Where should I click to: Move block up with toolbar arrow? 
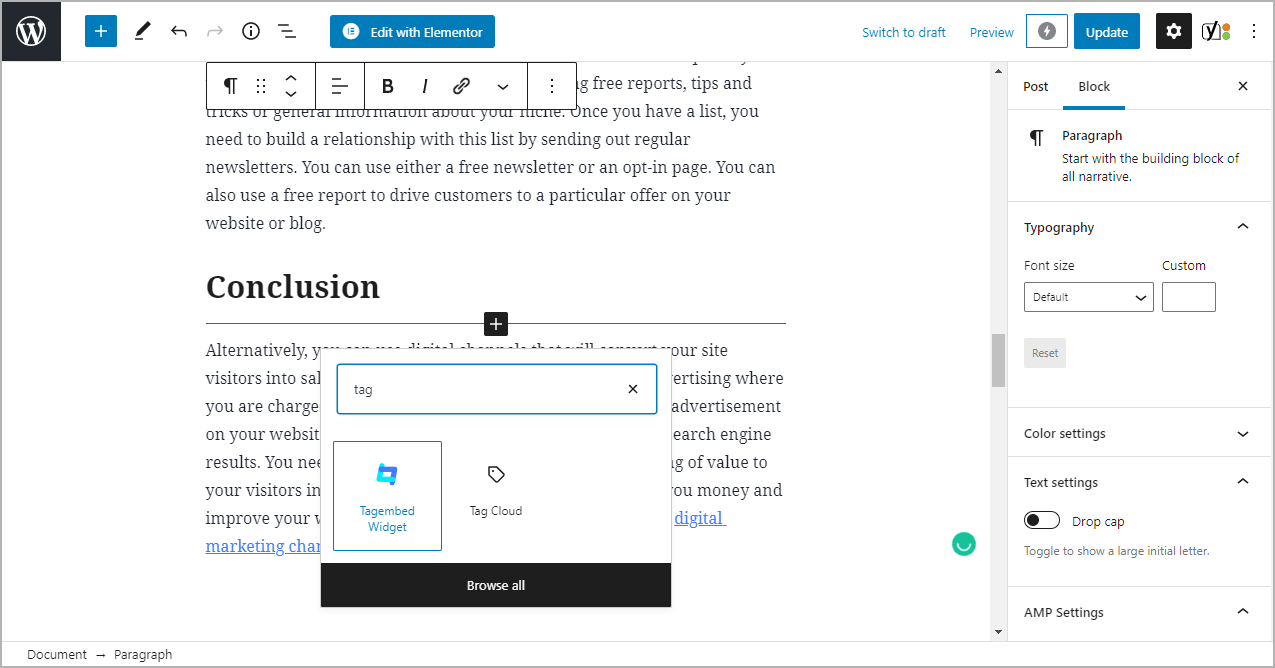291,77
